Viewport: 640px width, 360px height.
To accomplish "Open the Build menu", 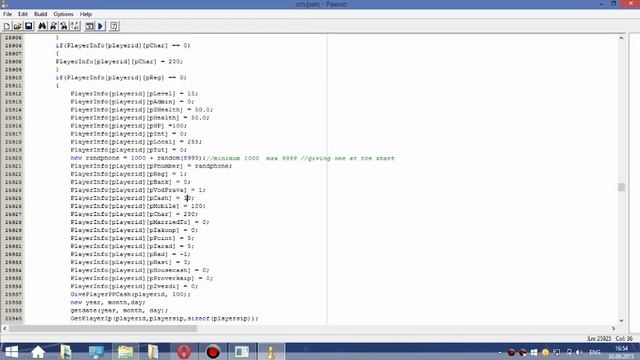I will [x=40, y=14].
